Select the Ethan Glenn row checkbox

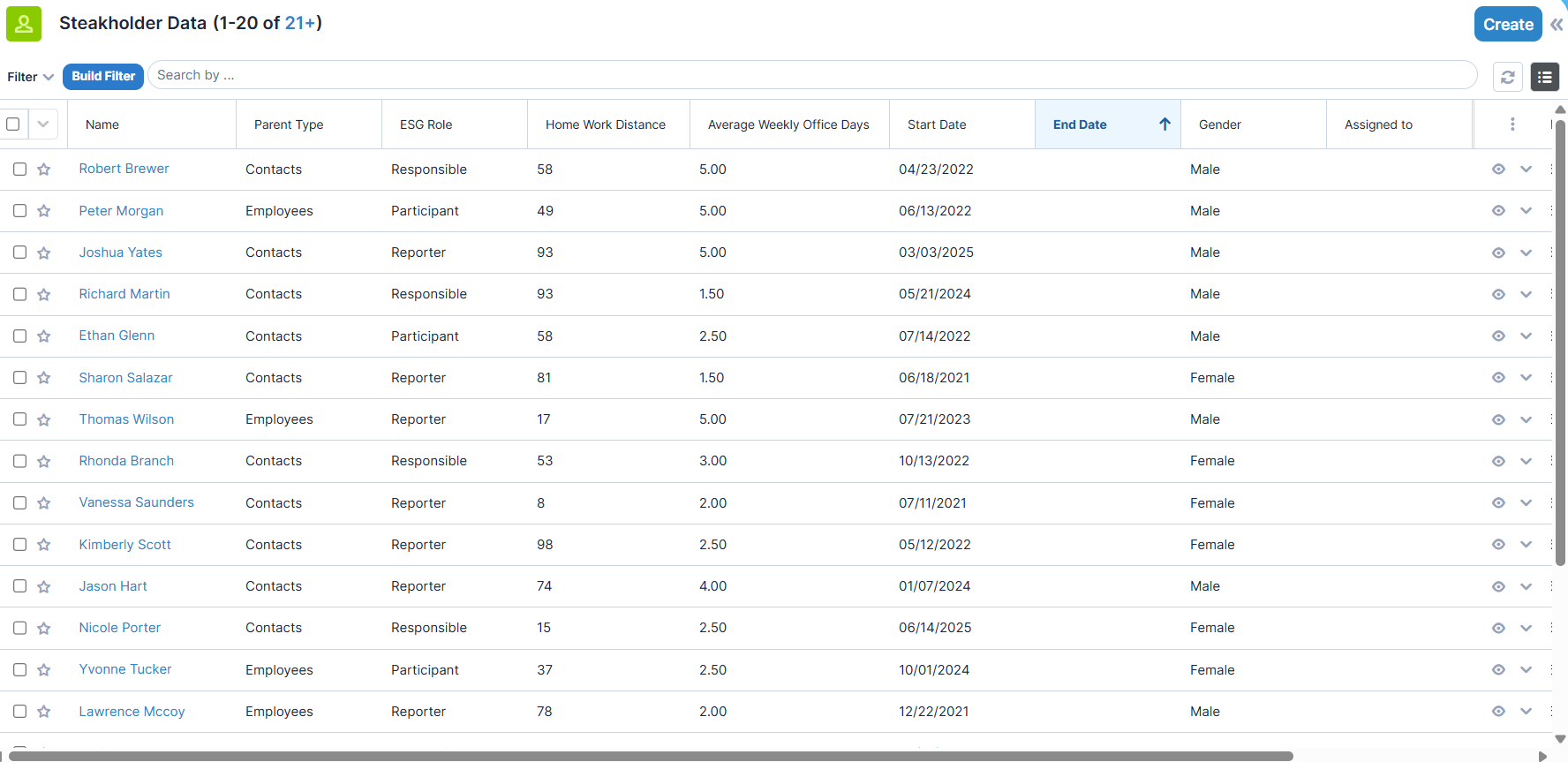[x=19, y=336]
